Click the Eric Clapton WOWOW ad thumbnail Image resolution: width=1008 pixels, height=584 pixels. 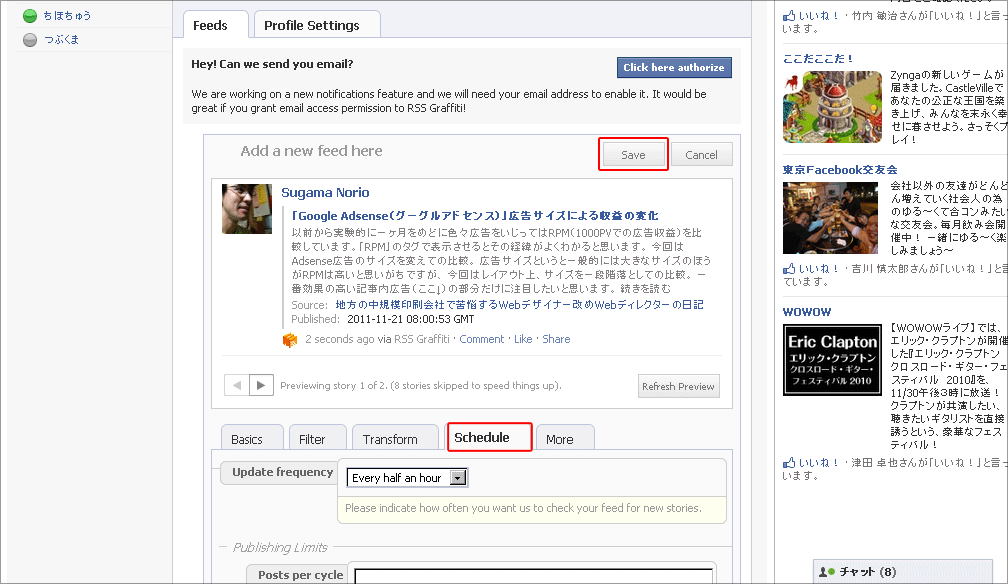point(832,360)
